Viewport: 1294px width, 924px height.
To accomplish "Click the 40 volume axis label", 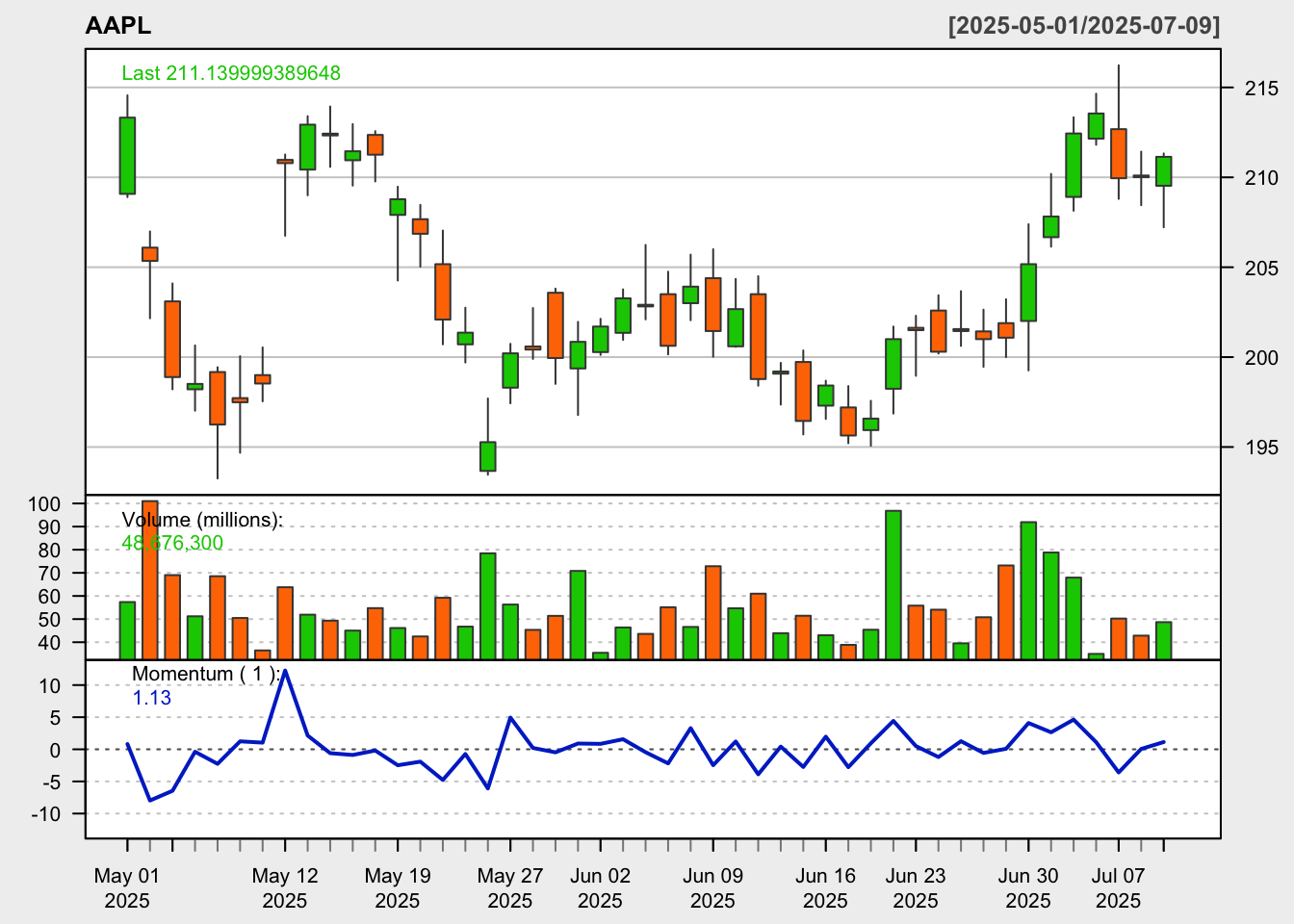I will tap(50, 643).
